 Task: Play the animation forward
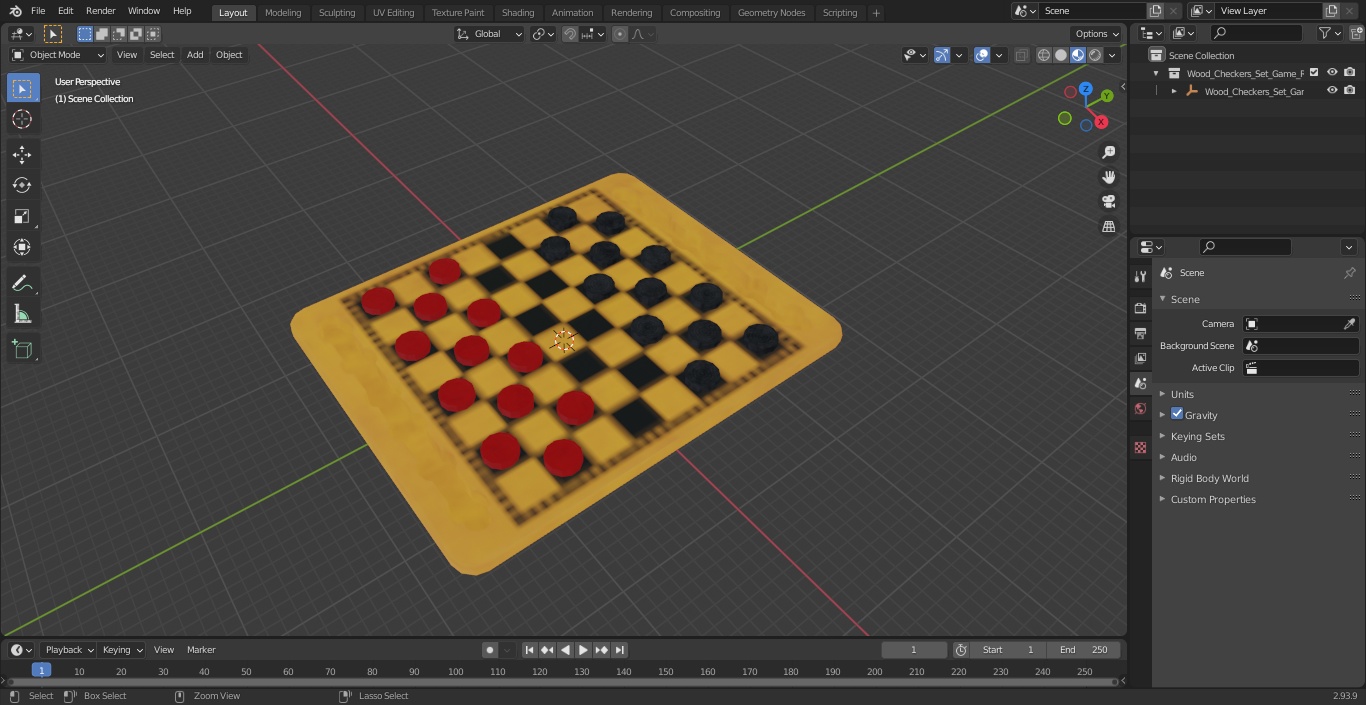click(x=583, y=650)
